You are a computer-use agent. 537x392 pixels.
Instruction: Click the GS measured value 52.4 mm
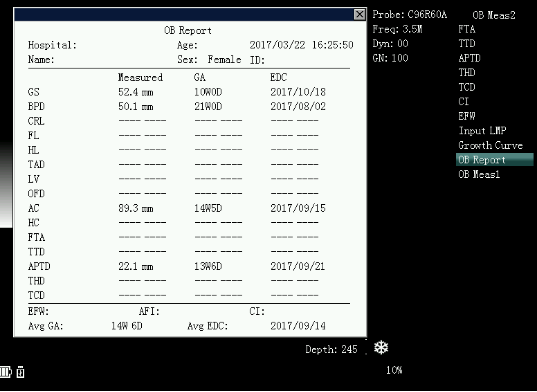click(136, 92)
